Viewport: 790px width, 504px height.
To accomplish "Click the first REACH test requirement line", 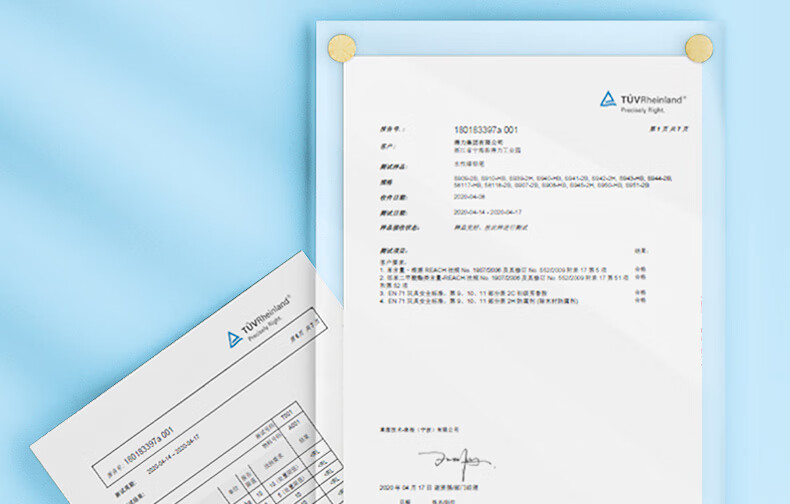I will [x=493, y=270].
